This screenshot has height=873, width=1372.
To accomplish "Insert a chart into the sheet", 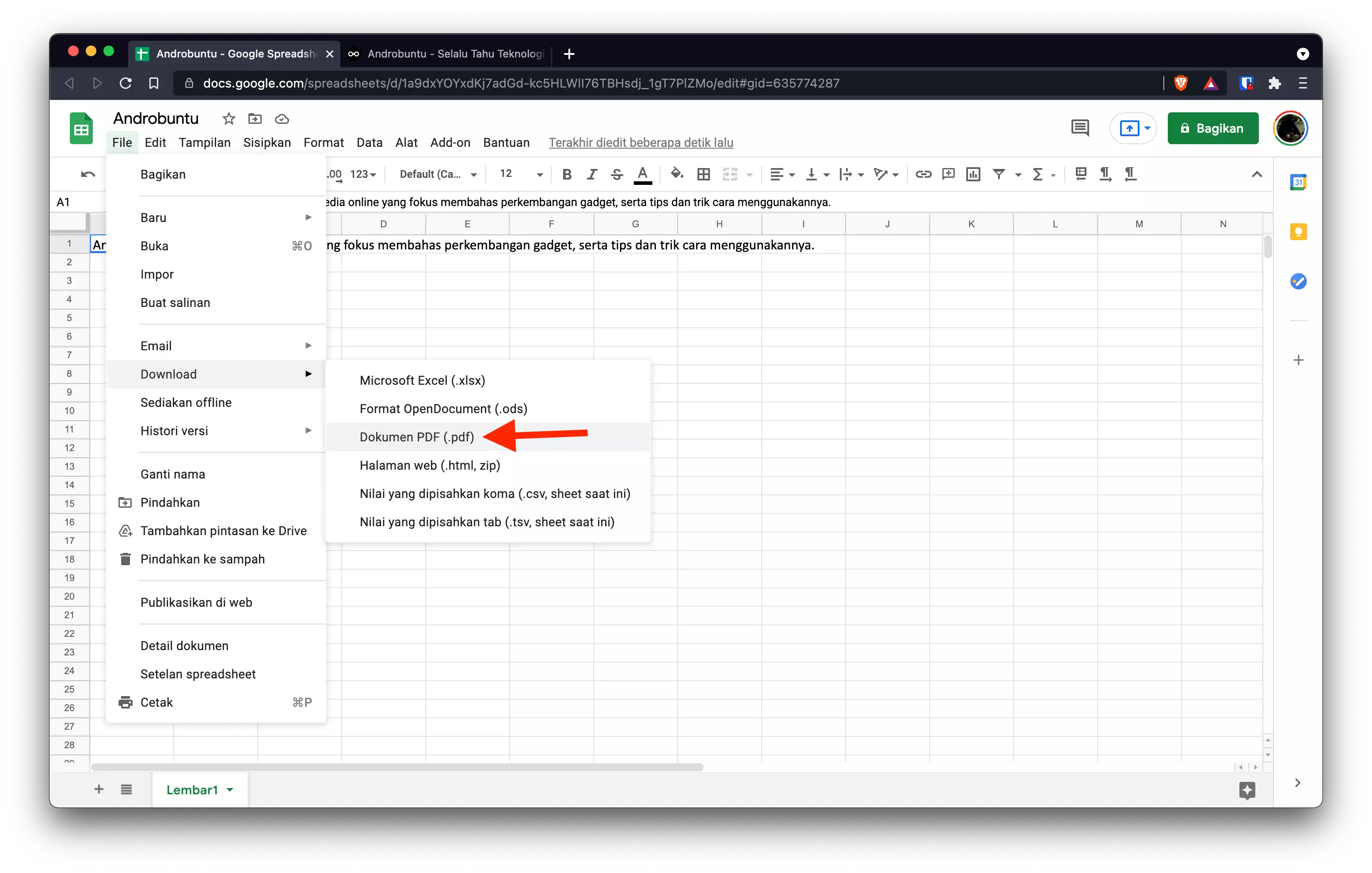I will tap(973, 174).
